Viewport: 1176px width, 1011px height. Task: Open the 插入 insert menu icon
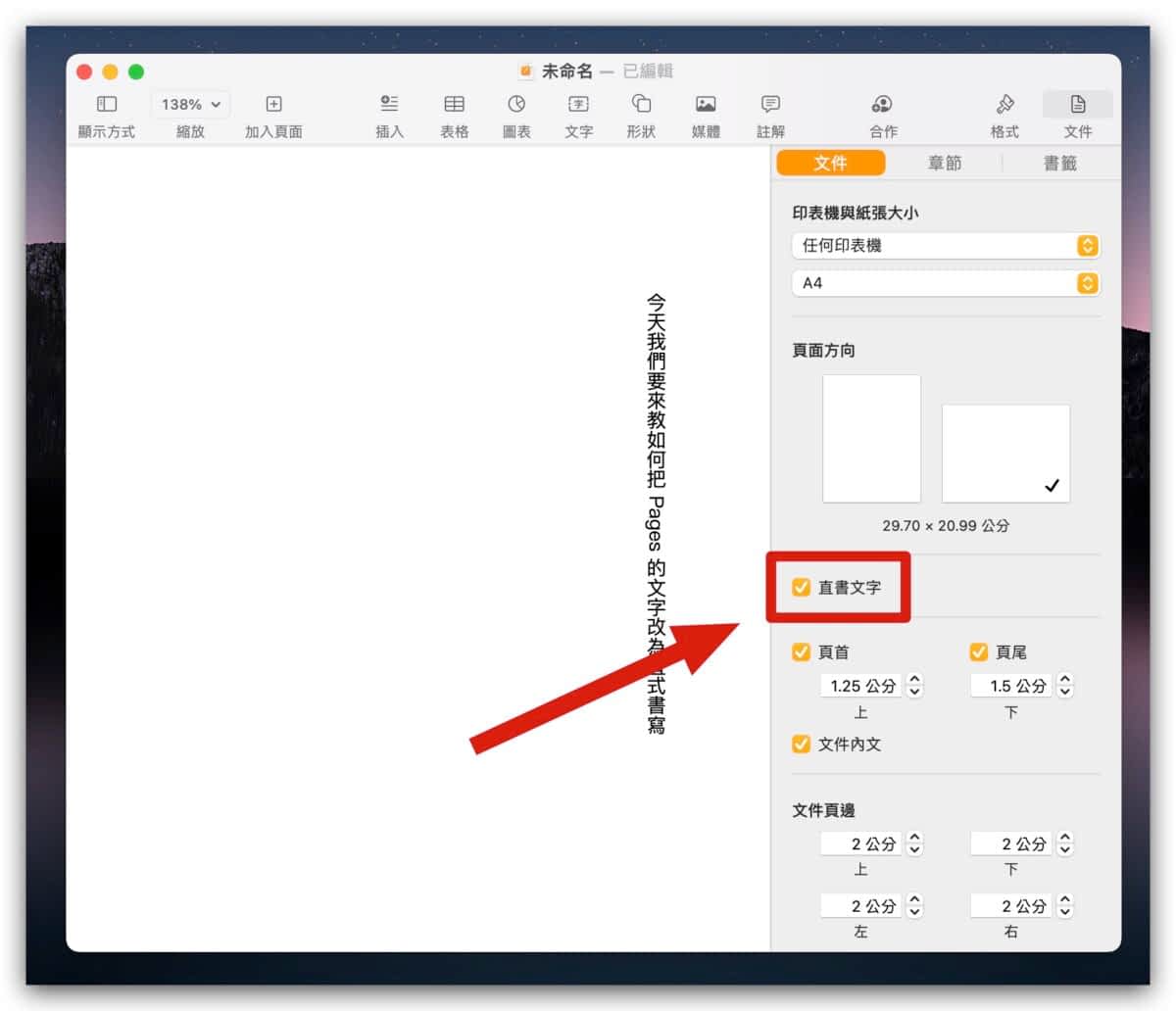(389, 104)
